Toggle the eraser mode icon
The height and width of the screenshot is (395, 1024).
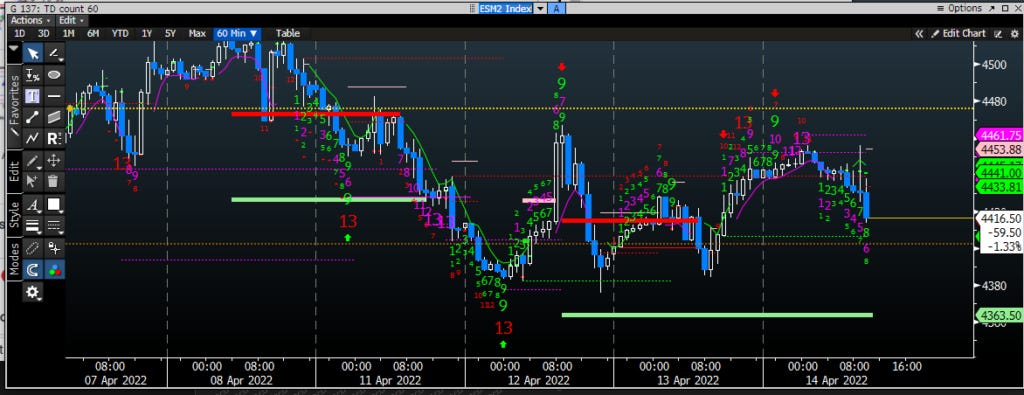[x=33, y=248]
